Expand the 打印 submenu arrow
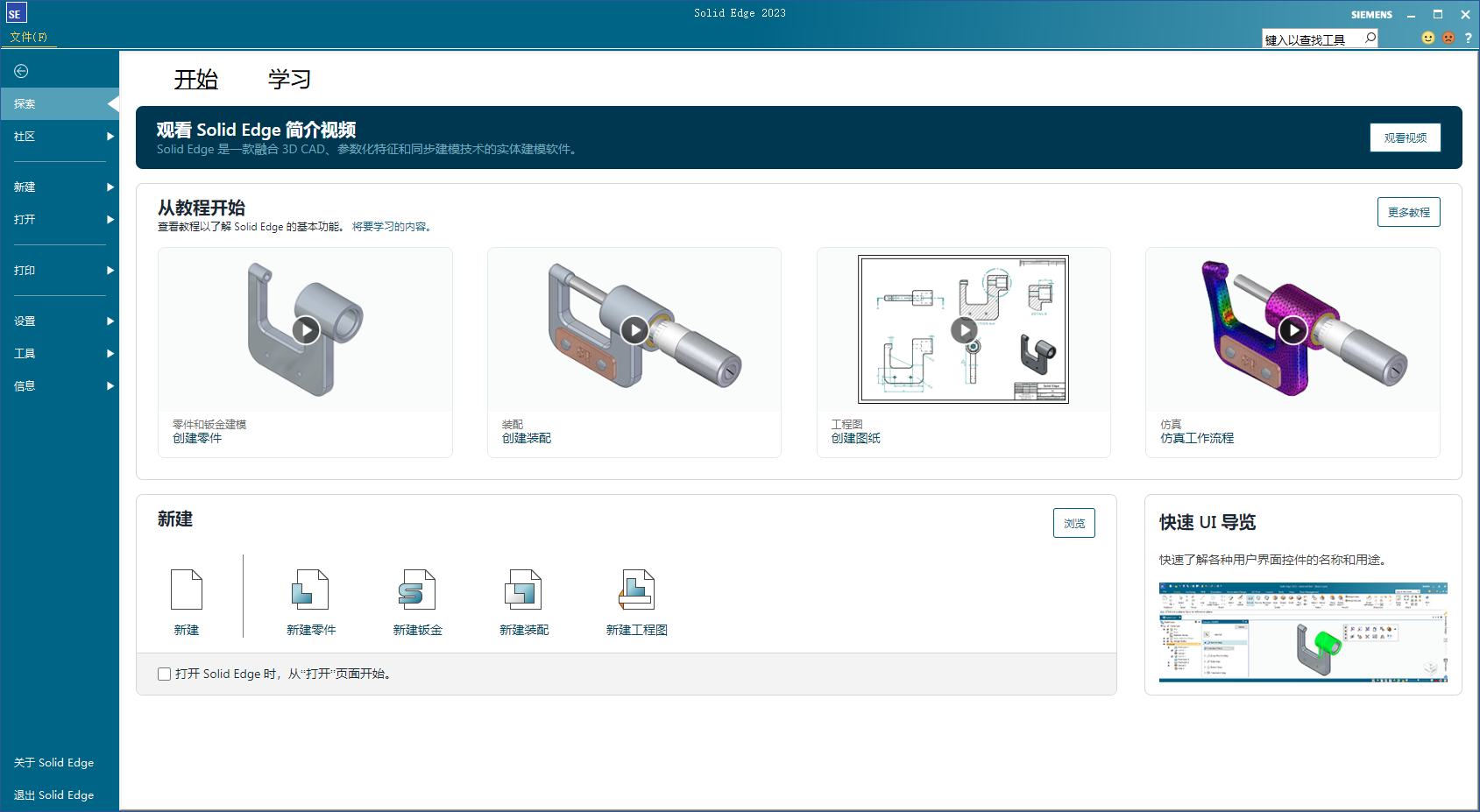Viewport: 1480px width, 812px height. (110, 271)
